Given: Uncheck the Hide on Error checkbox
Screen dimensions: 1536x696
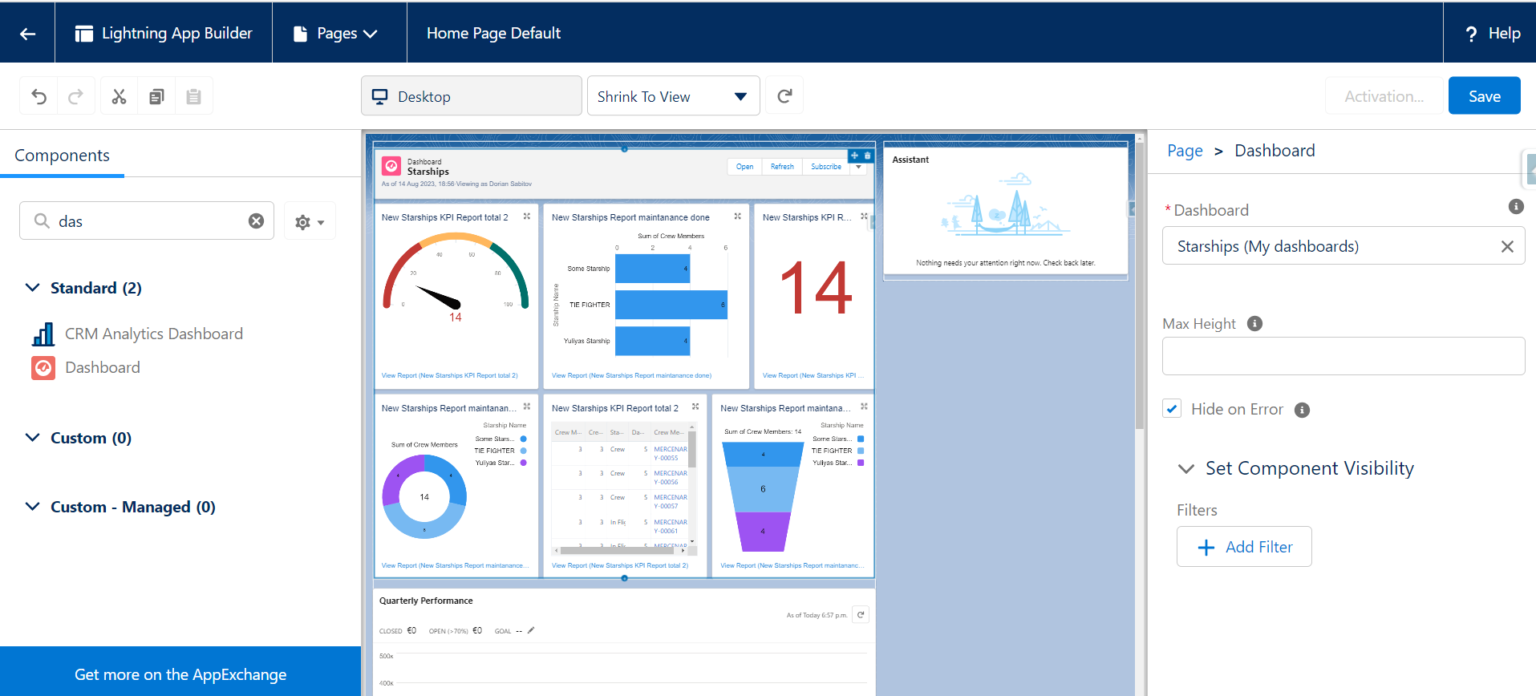Looking at the screenshot, I should tap(1171, 408).
